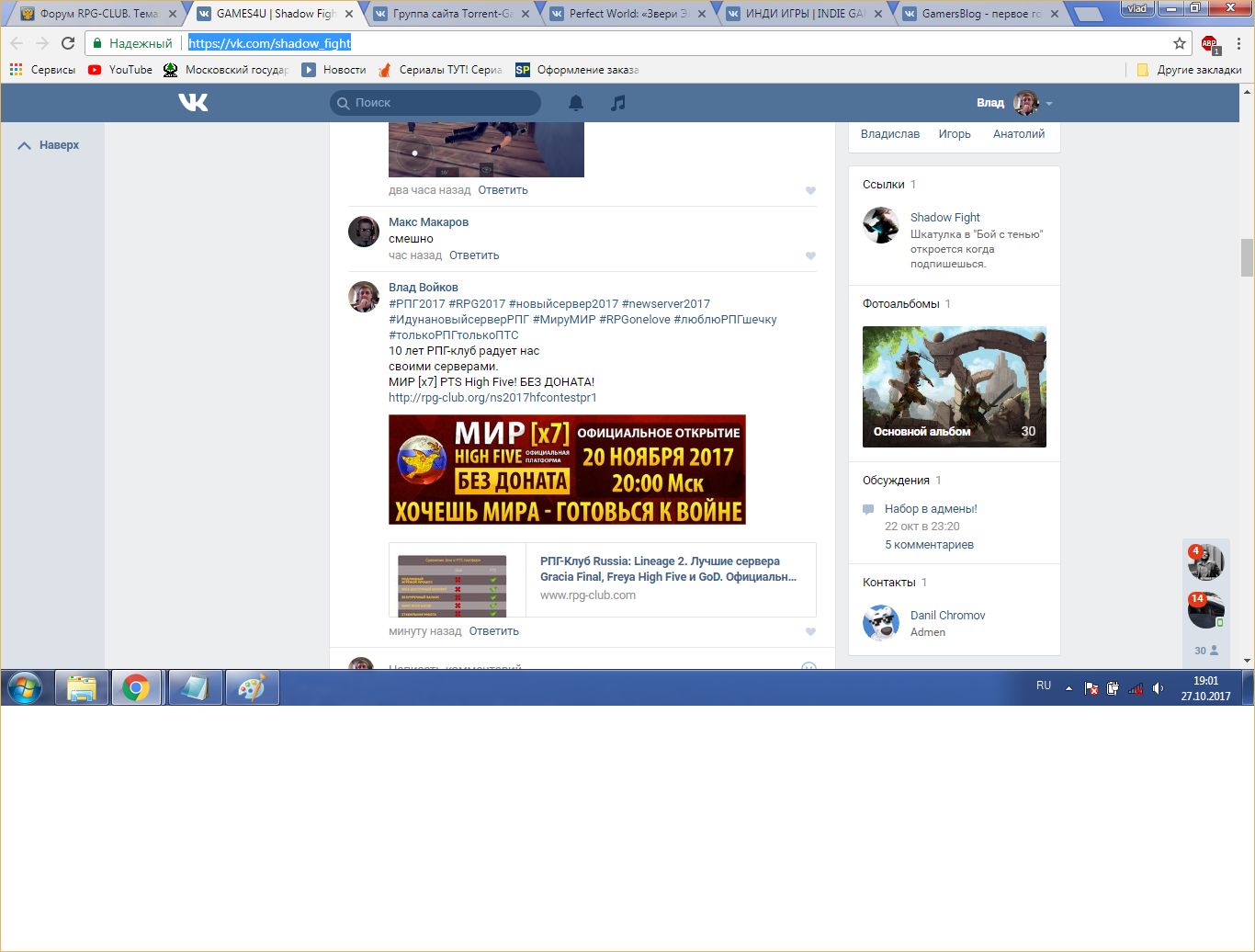Open the rpg-club.org contest link
Screen dimensions: 1255x952
[492, 398]
